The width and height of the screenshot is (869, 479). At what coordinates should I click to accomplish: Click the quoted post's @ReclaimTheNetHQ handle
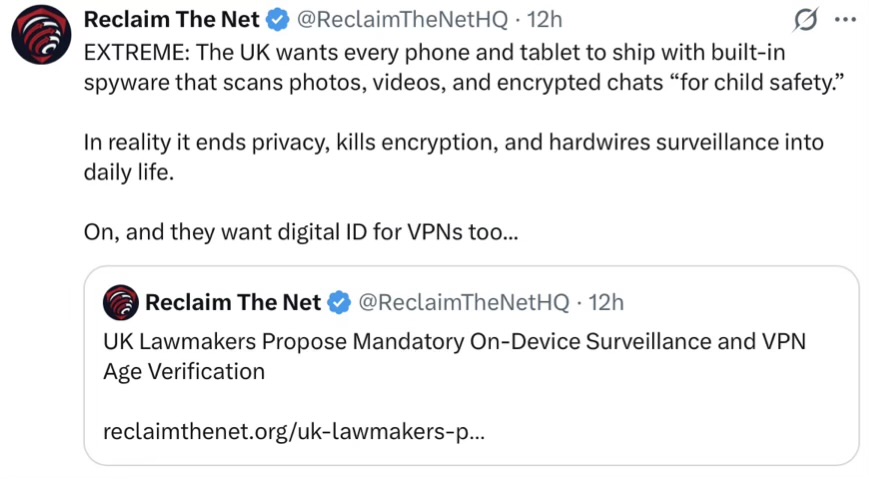tap(463, 302)
